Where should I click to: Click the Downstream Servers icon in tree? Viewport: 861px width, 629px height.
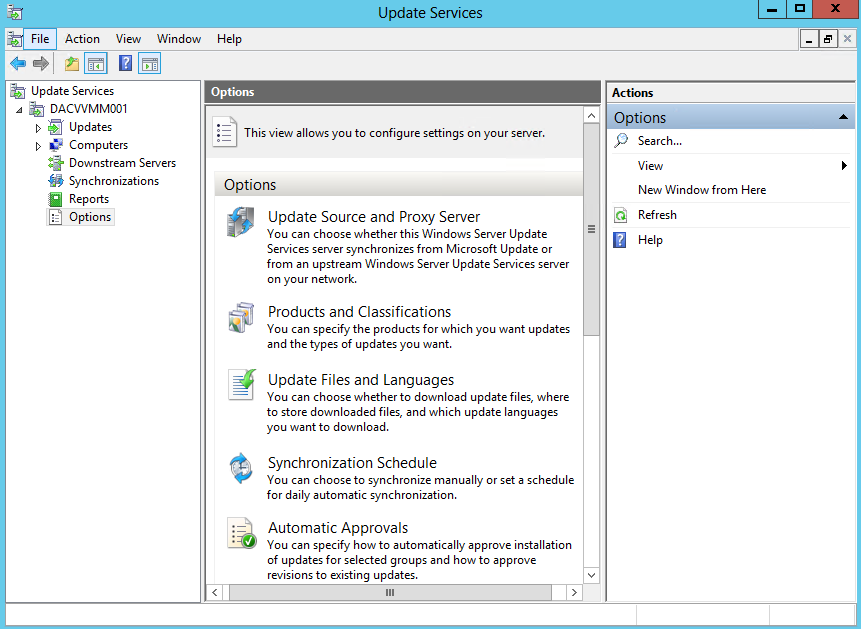[55, 163]
